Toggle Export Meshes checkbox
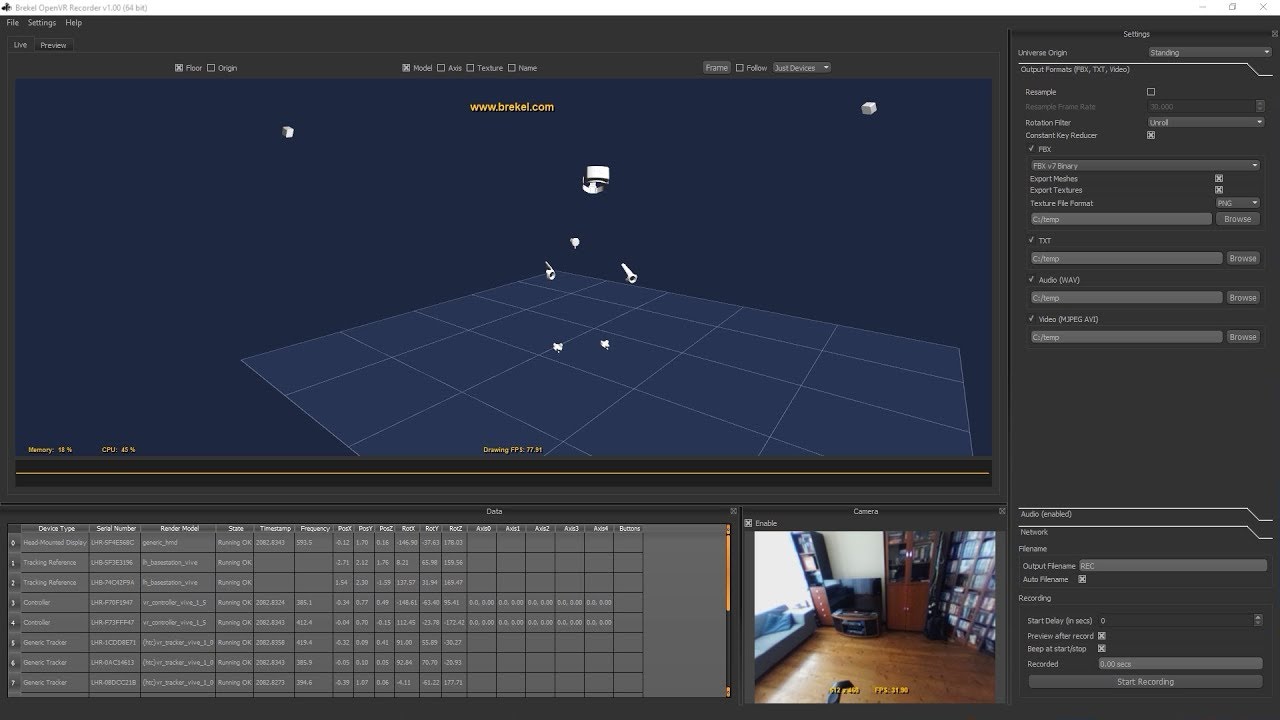The height and width of the screenshot is (720, 1280). click(x=1219, y=179)
